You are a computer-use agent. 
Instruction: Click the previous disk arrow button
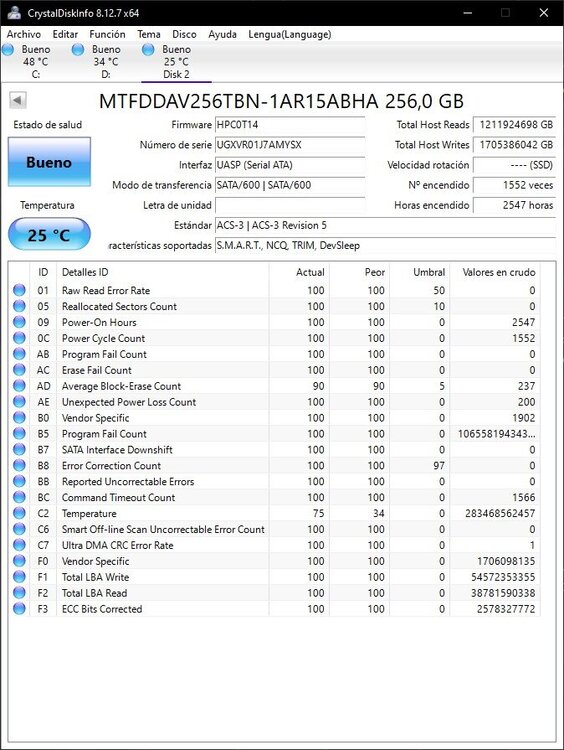point(18,100)
